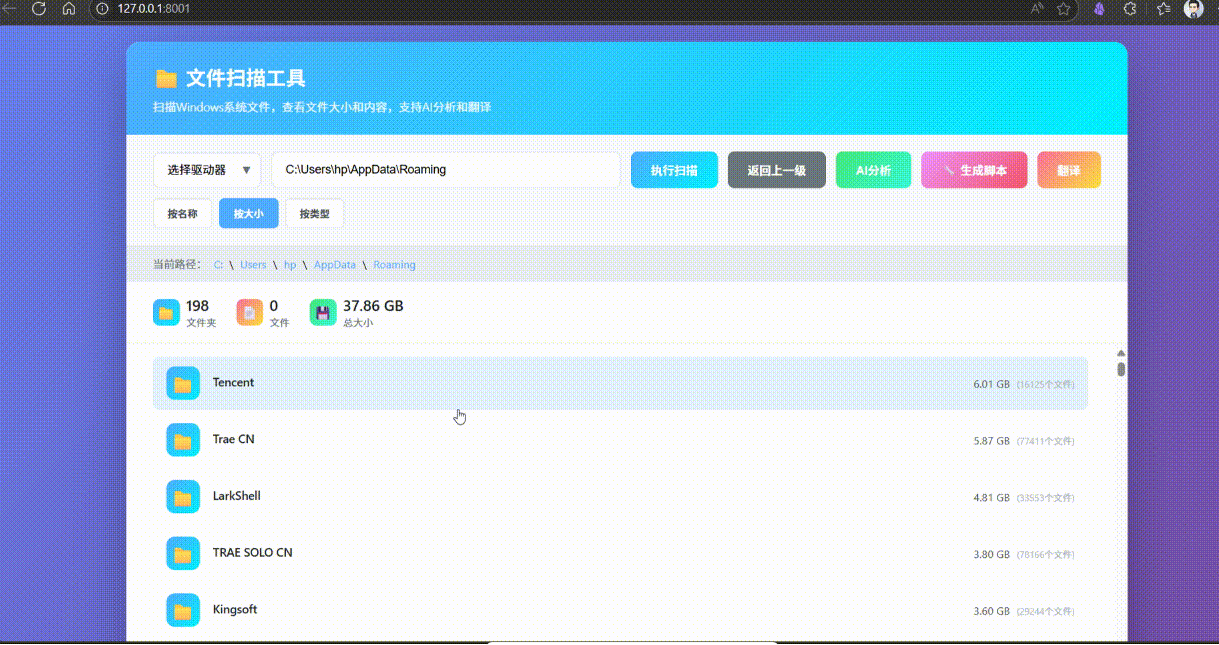Screen dimensions: 1219x645
Task: Click the 6.01 GB size value
Action: [x=991, y=384]
